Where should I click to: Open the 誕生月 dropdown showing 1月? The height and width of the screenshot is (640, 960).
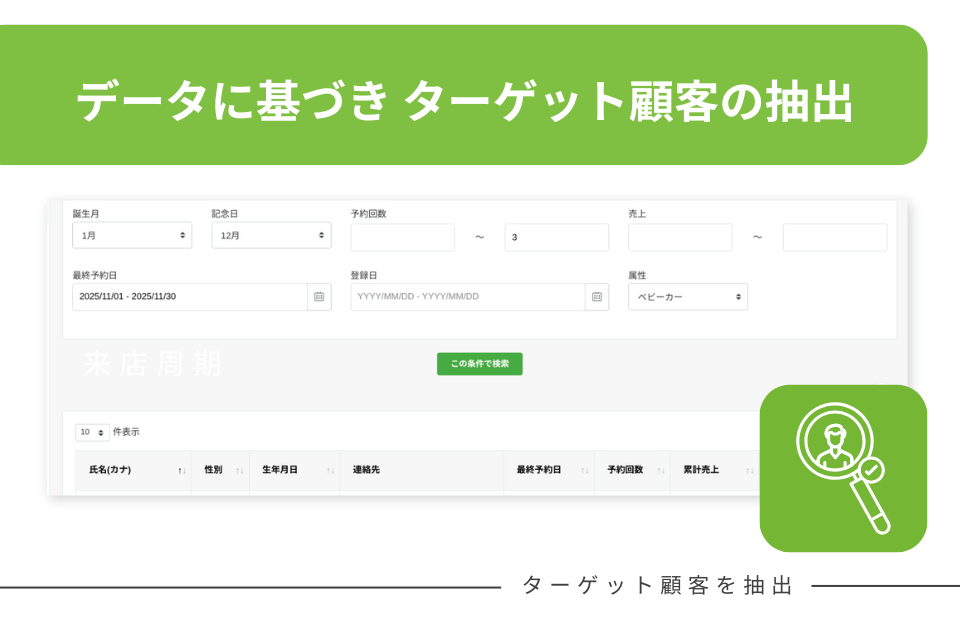pyautogui.click(x=132, y=236)
